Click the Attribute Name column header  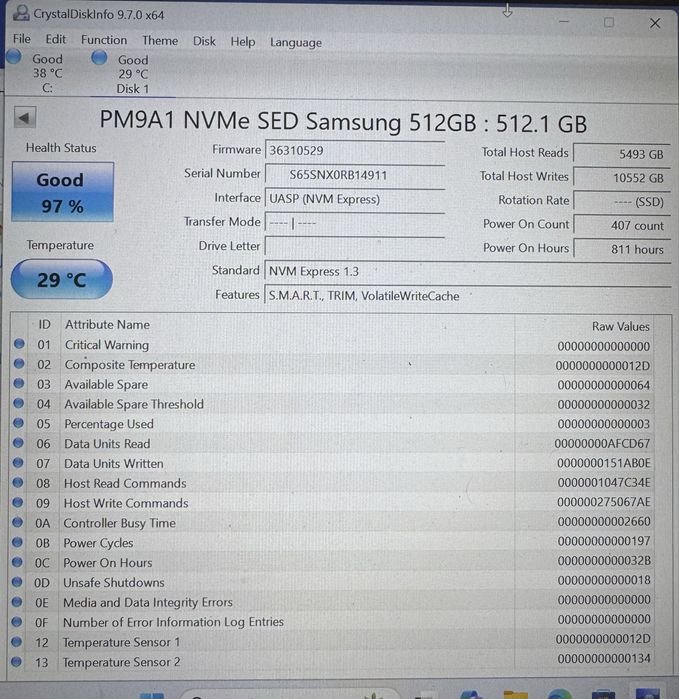click(107, 325)
